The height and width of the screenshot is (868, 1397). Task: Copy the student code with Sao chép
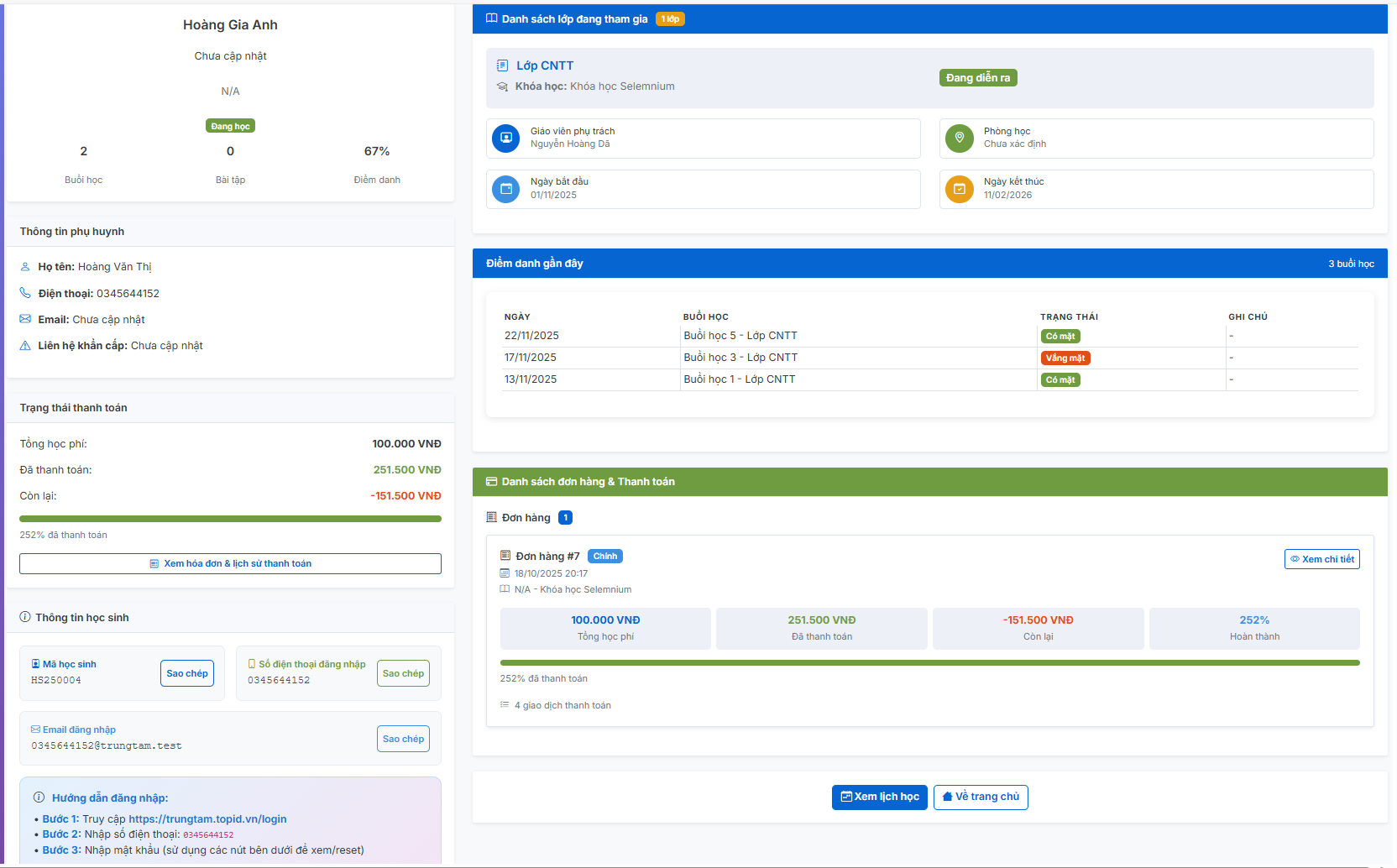pyautogui.click(x=186, y=673)
